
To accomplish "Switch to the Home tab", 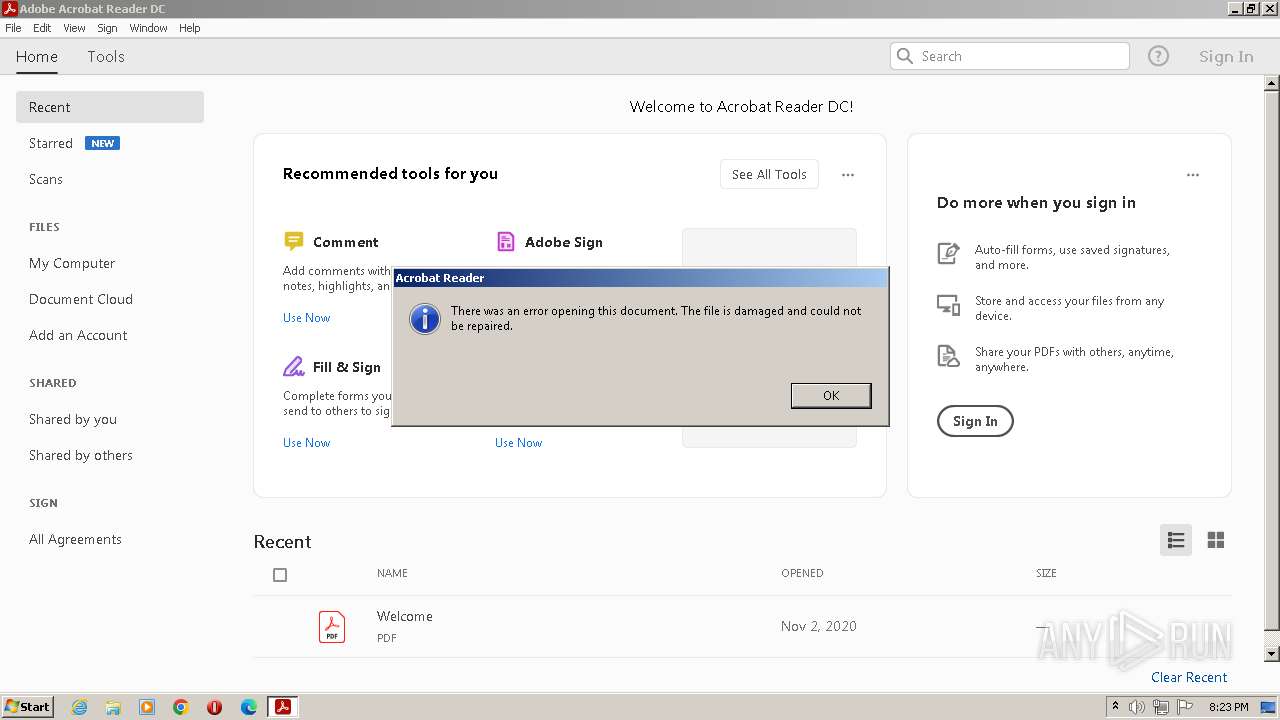I will point(37,57).
